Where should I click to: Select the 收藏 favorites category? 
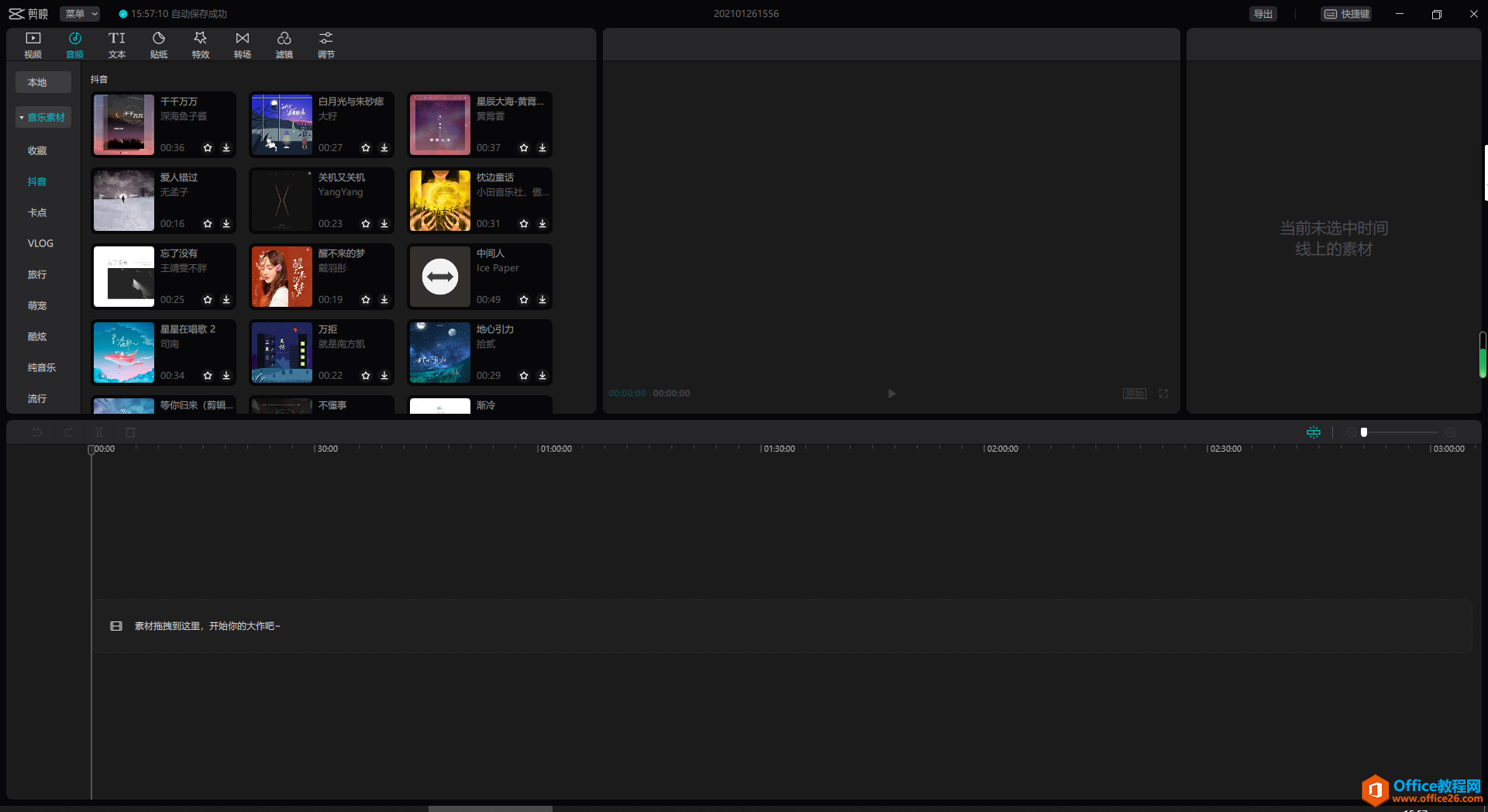pyautogui.click(x=37, y=150)
